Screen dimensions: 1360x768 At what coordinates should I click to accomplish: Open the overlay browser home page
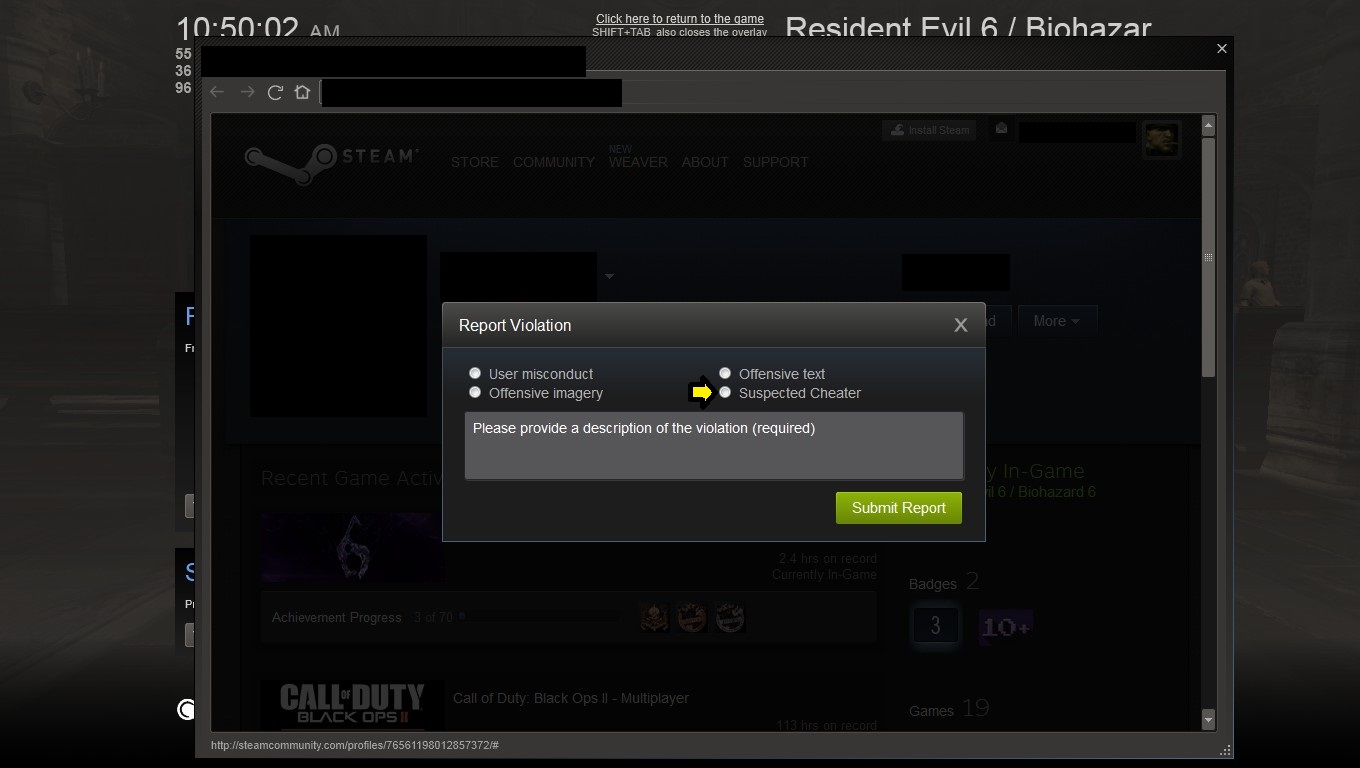tap(302, 92)
